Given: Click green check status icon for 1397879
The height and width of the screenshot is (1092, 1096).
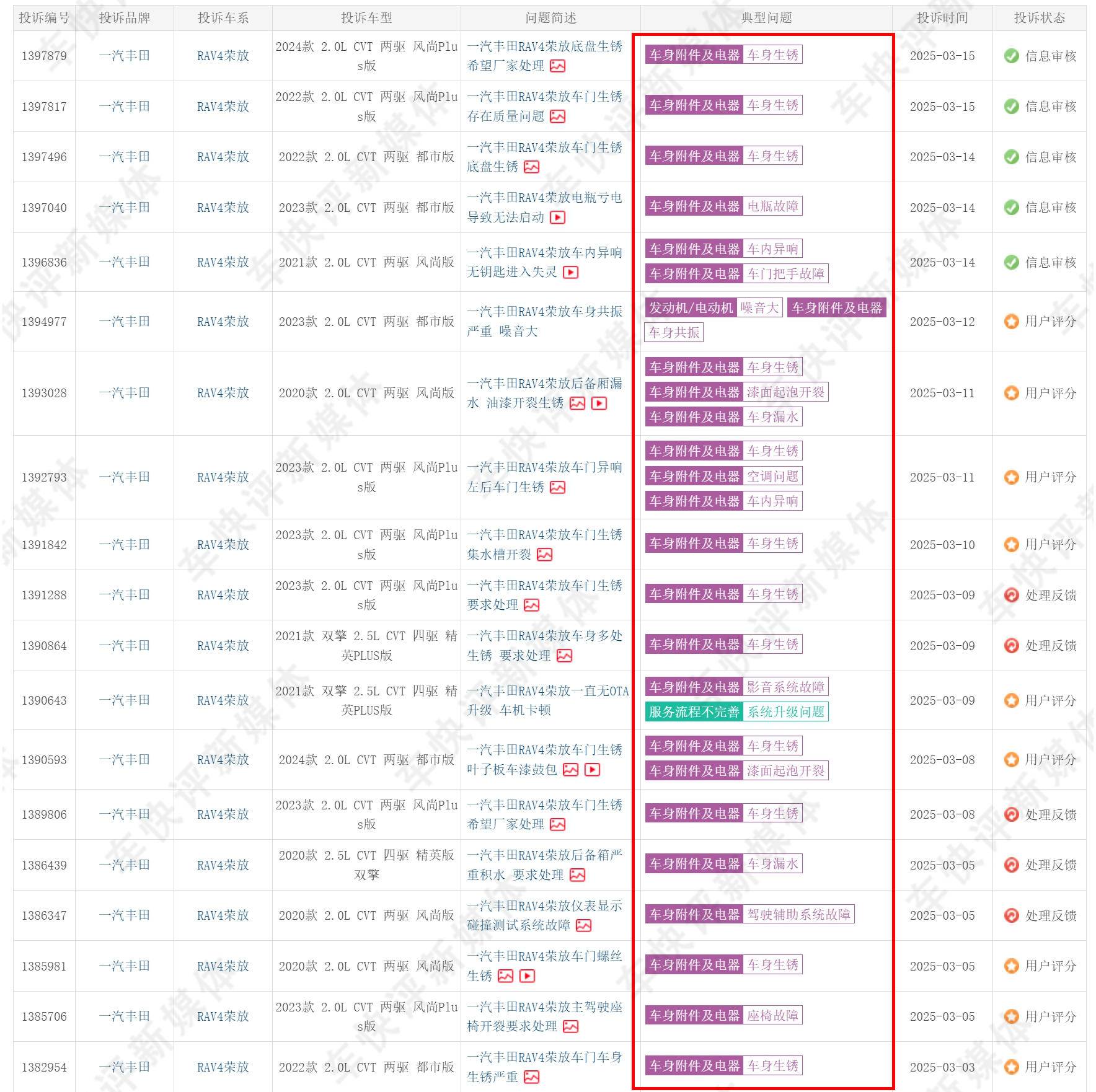Looking at the screenshot, I should point(1011,56).
